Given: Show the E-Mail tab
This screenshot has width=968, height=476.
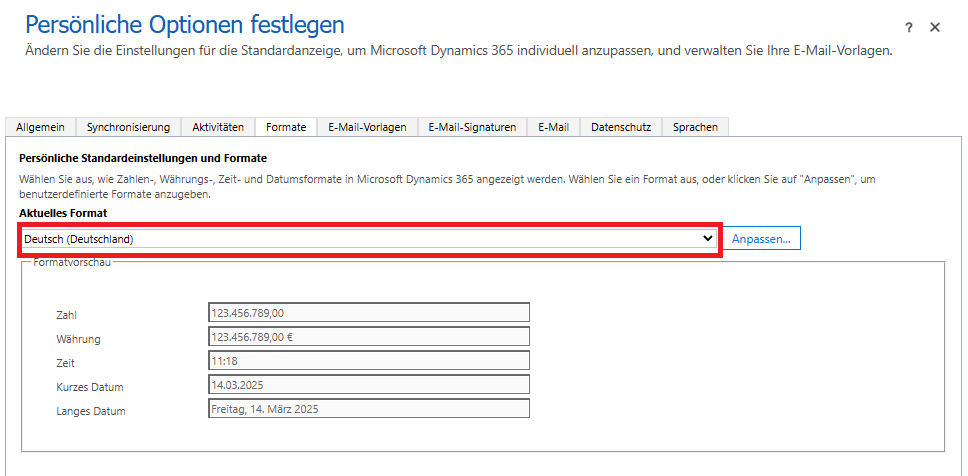Looking at the screenshot, I should coord(553,127).
